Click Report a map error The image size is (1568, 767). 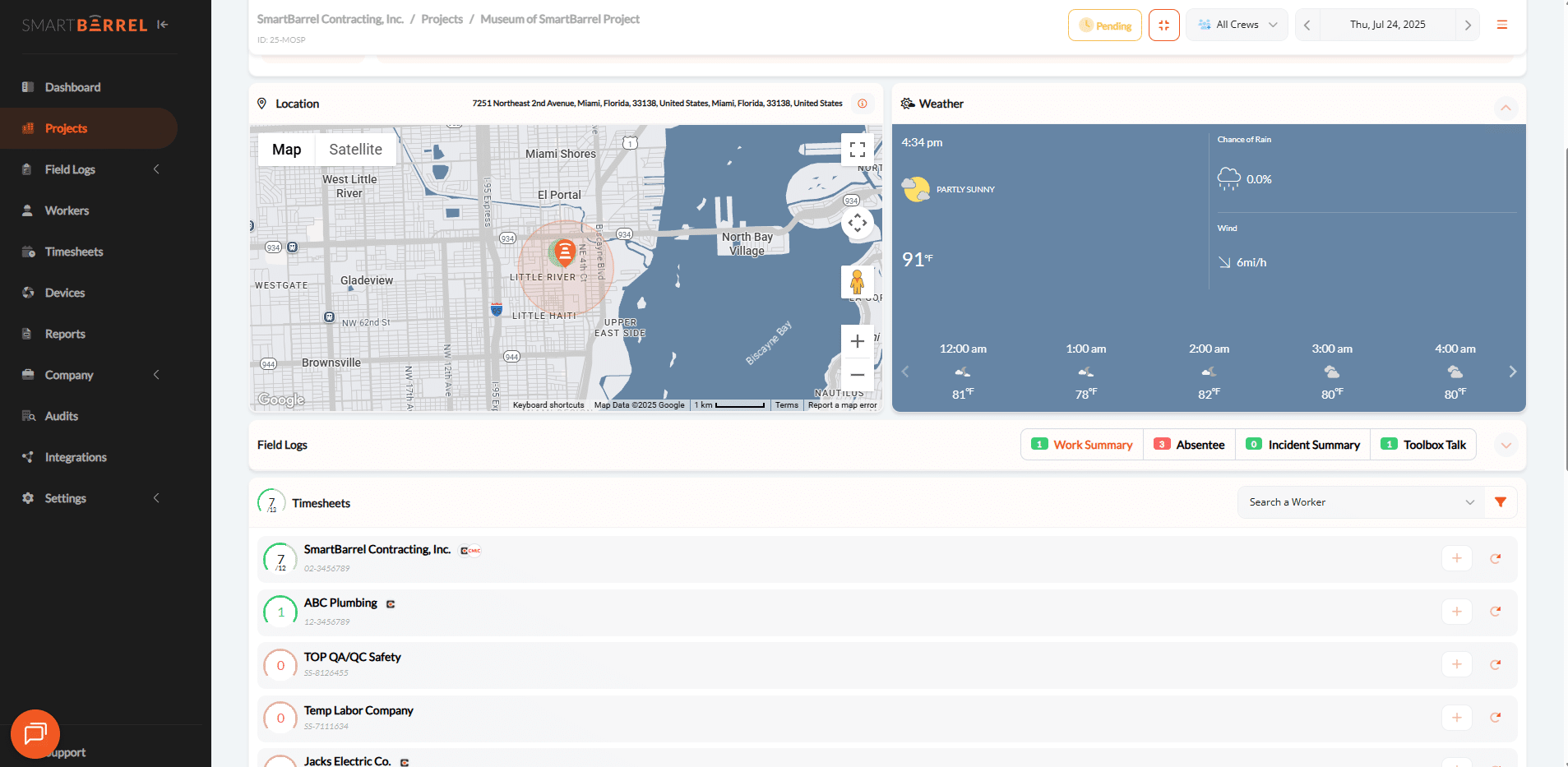click(842, 405)
